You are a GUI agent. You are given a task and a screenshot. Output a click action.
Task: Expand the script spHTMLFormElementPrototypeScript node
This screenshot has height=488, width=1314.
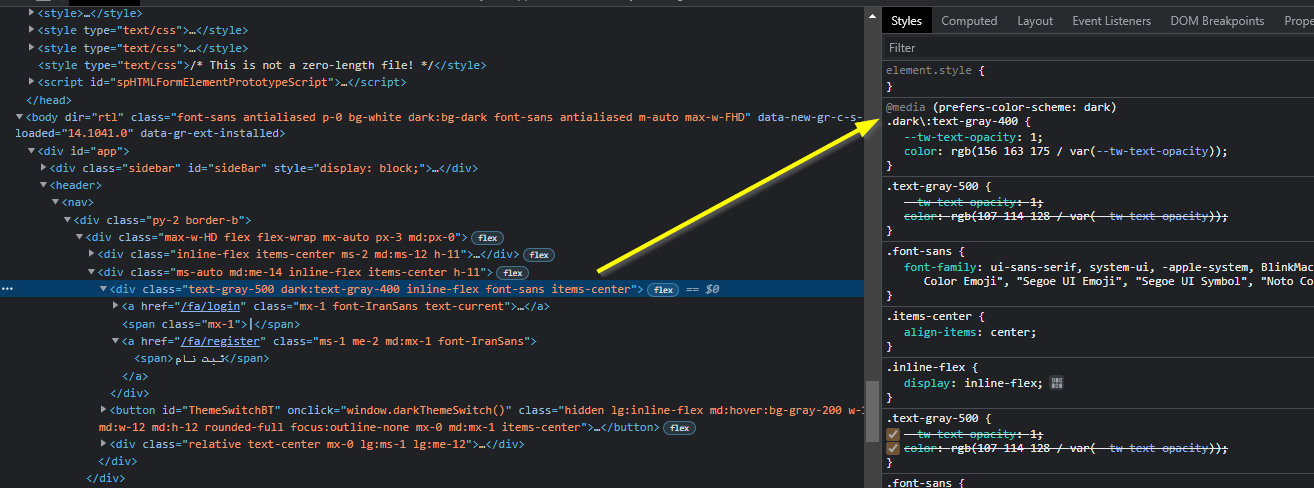[x=31, y=82]
